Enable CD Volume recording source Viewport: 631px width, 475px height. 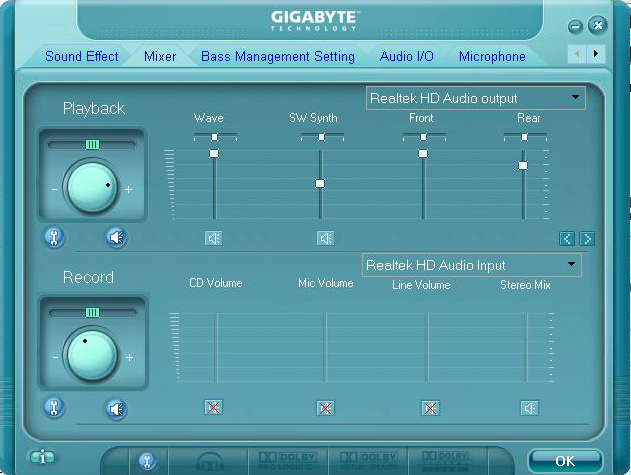tap(213, 407)
